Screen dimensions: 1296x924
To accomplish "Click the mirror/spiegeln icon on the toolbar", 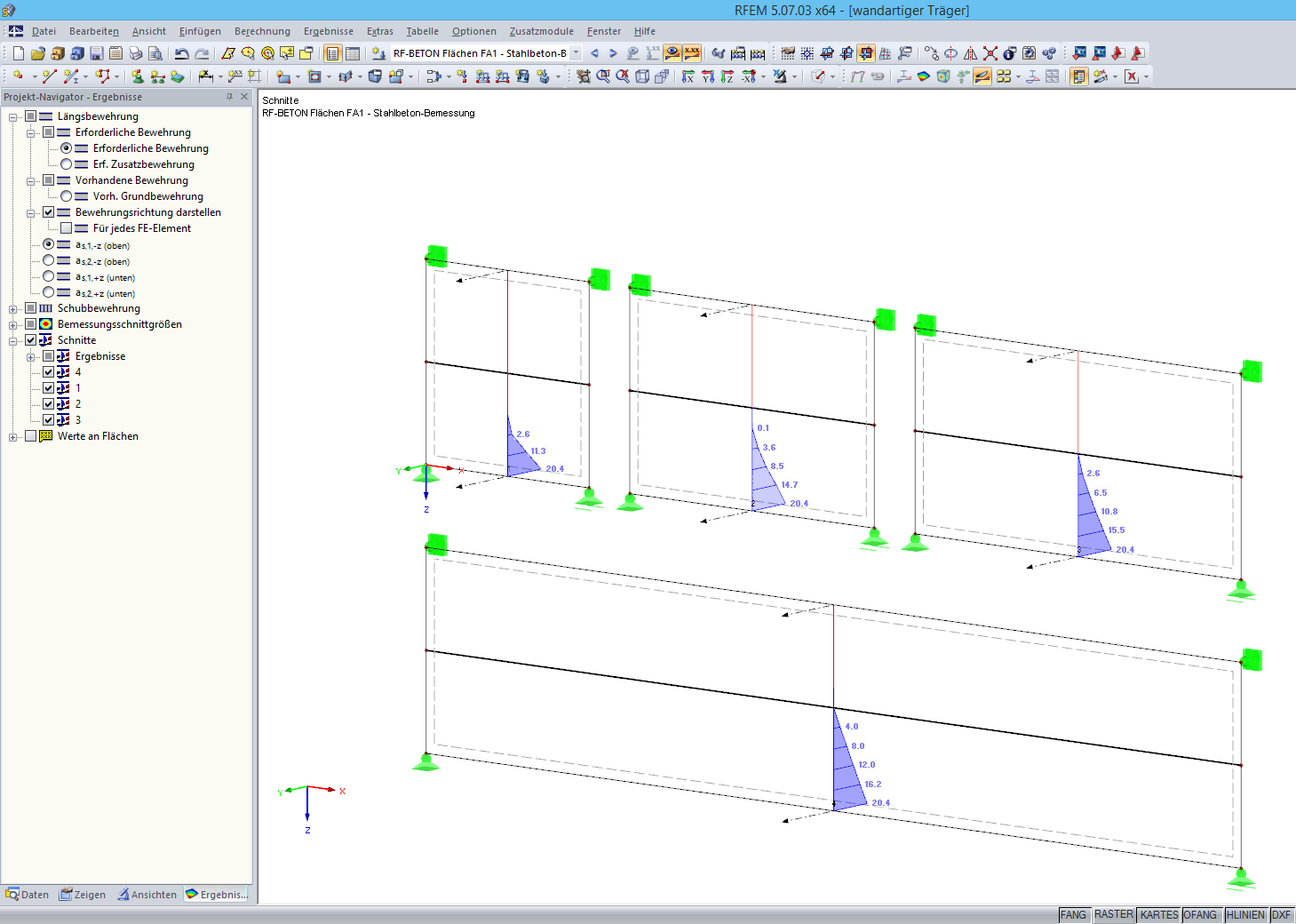I will pyautogui.click(x=969, y=53).
